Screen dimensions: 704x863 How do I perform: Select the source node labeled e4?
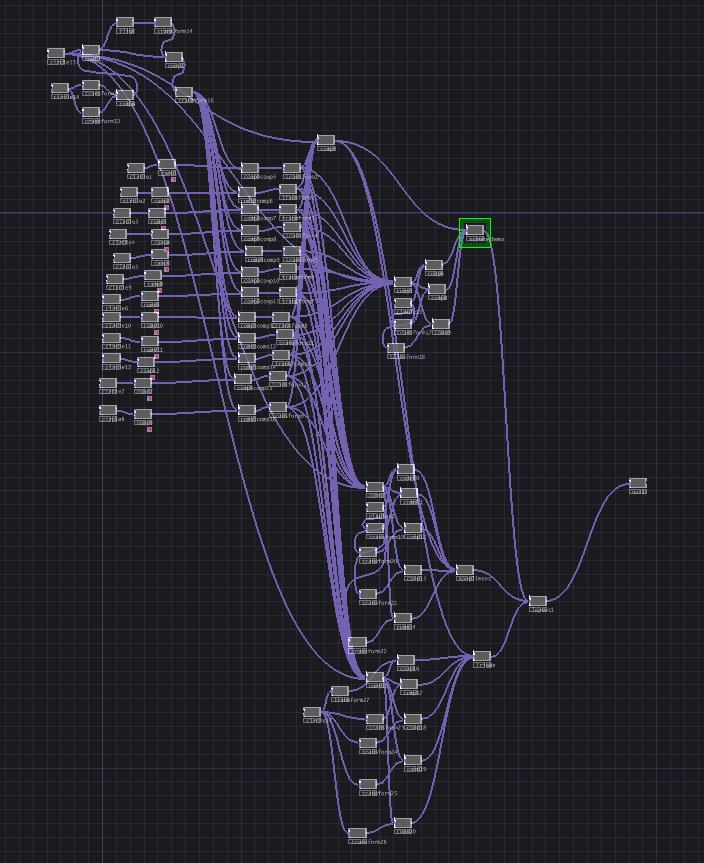[118, 233]
